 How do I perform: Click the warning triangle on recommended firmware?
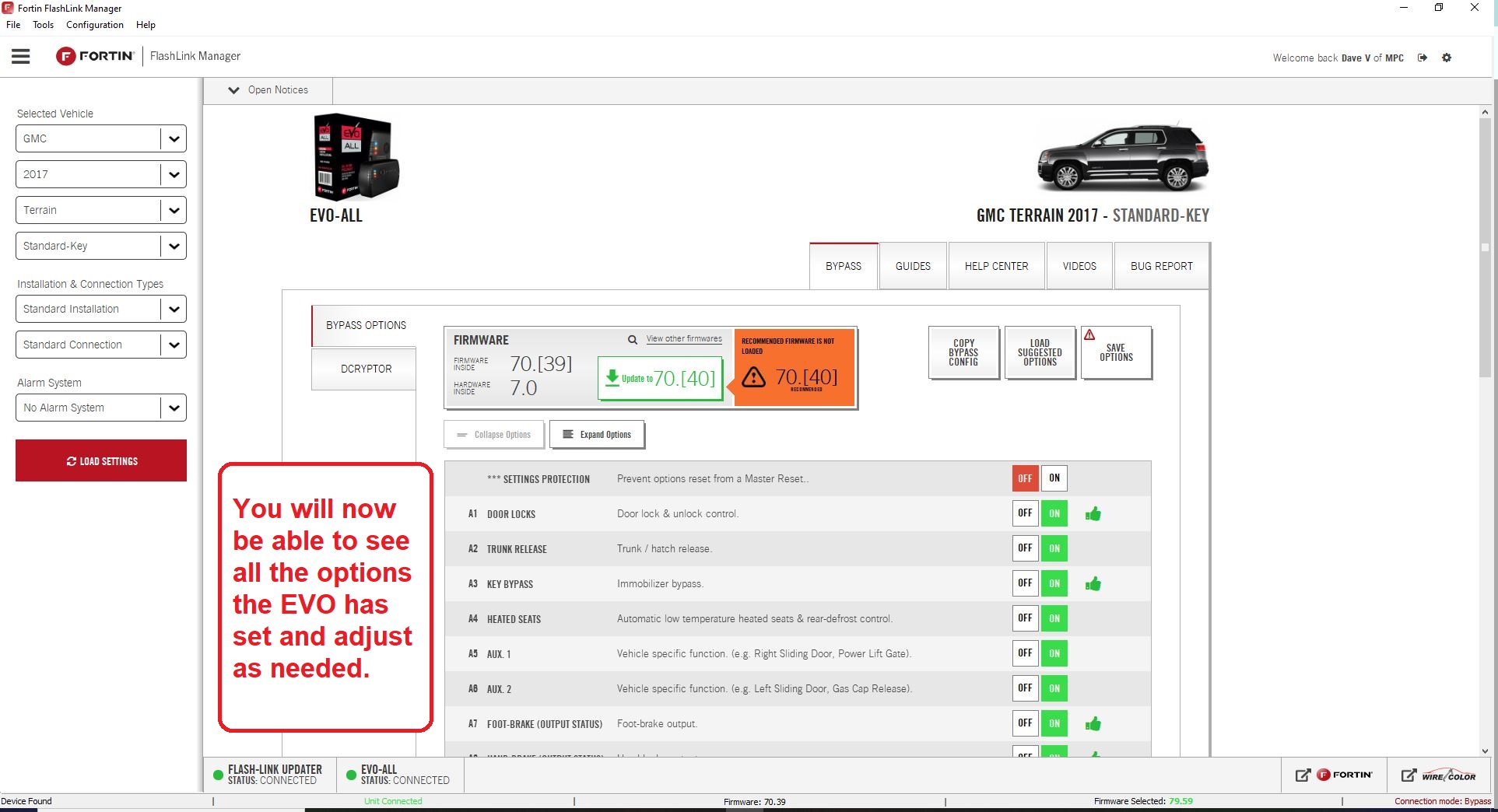753,377
